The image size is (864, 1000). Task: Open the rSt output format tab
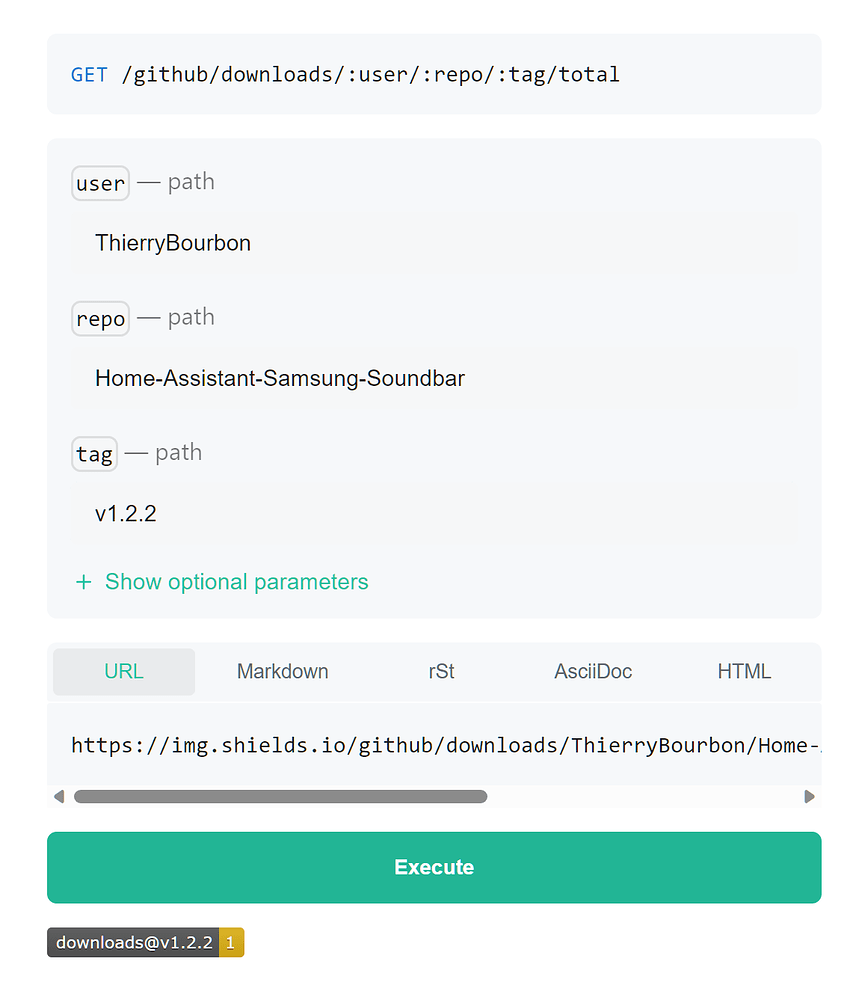[x=441, y=671]
